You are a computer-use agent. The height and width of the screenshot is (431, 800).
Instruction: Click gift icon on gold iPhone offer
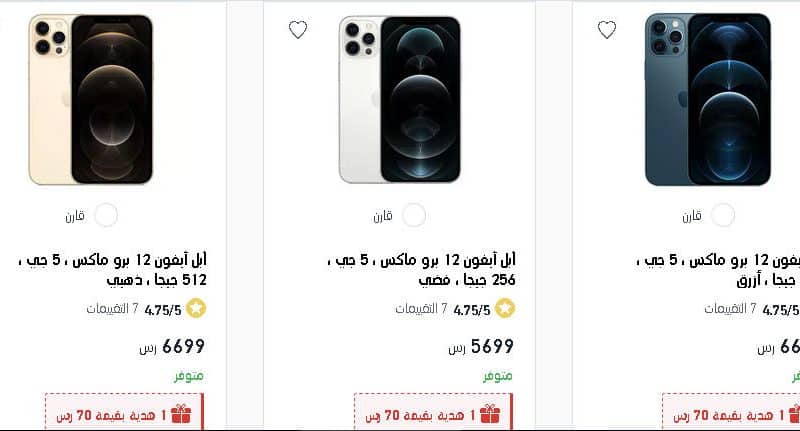pos(181,414)
